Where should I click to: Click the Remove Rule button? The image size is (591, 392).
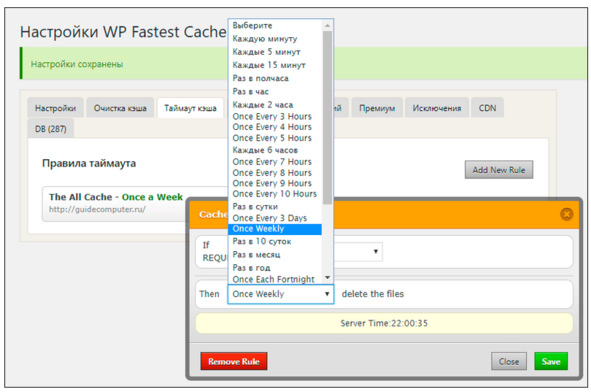pyautogui.click(x=234, y=361)
